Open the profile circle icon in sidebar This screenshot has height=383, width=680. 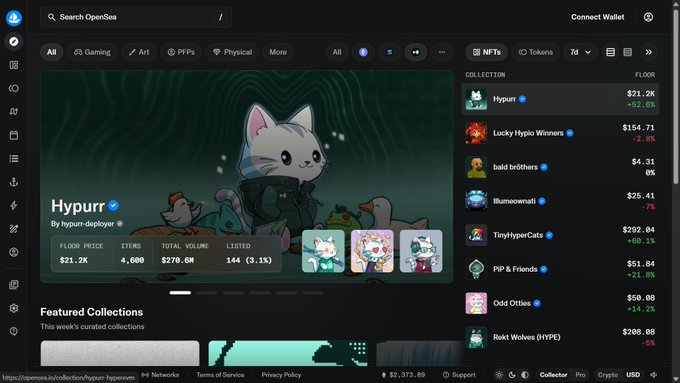click(x=14, y=252)
